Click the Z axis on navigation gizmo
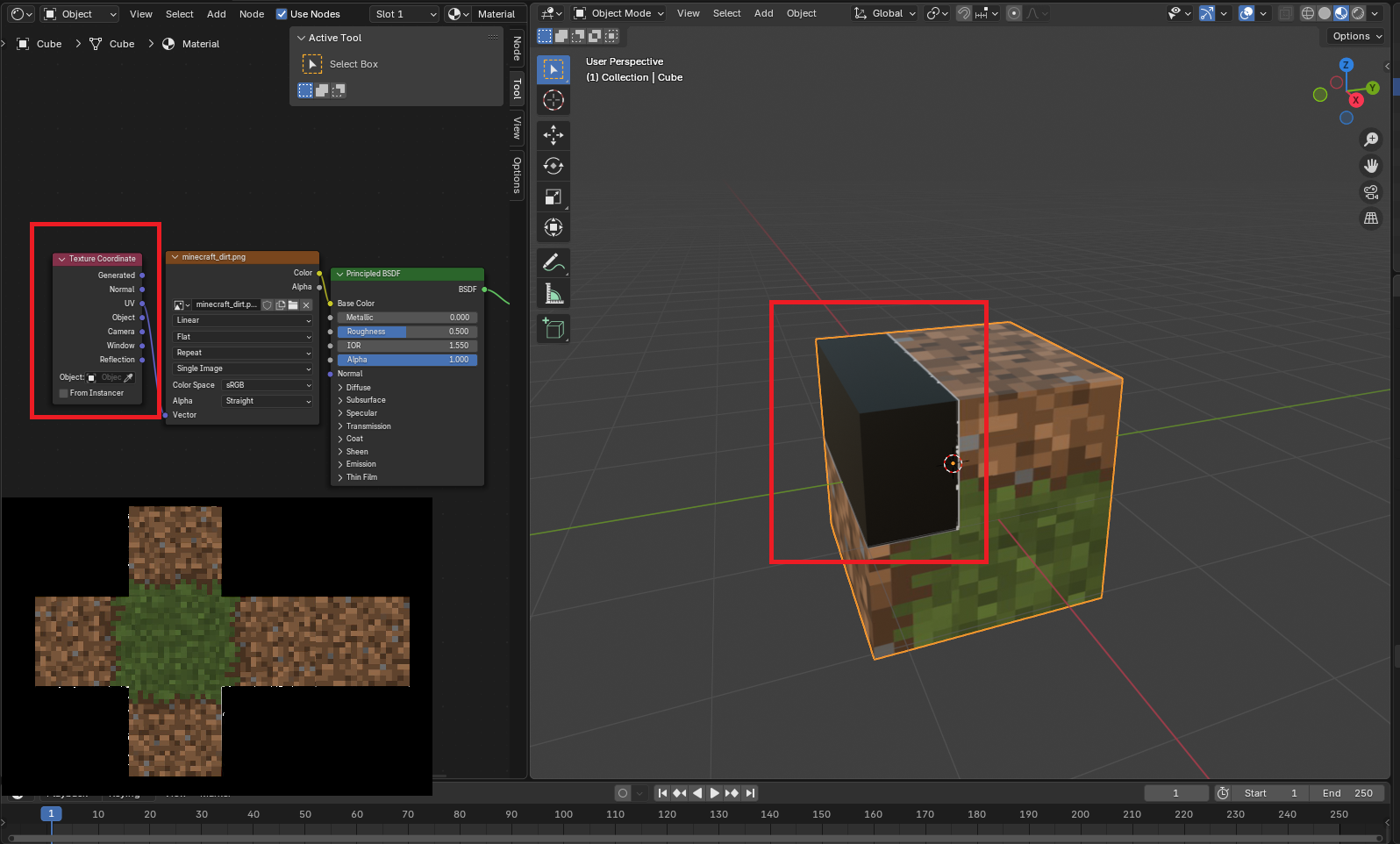The height and width of the screenshot is (844, 1400). coord(1346,65)
